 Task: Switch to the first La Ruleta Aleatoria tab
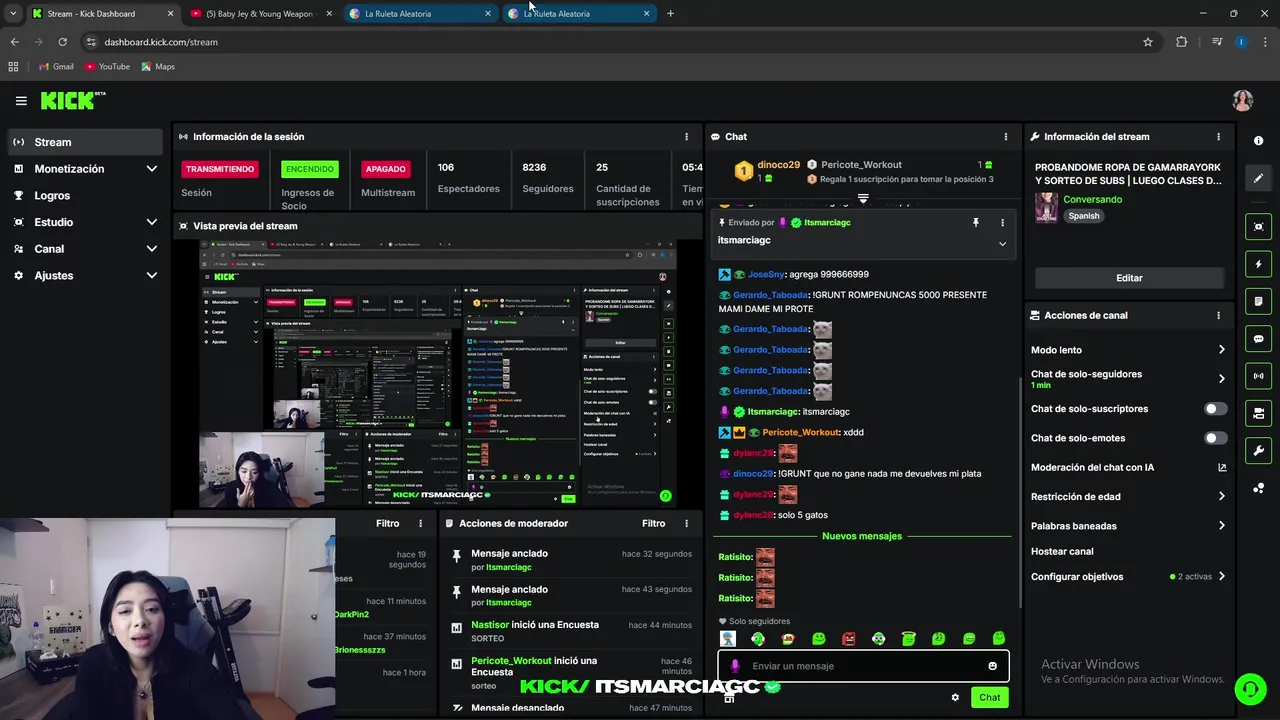(x=420, y=14)
